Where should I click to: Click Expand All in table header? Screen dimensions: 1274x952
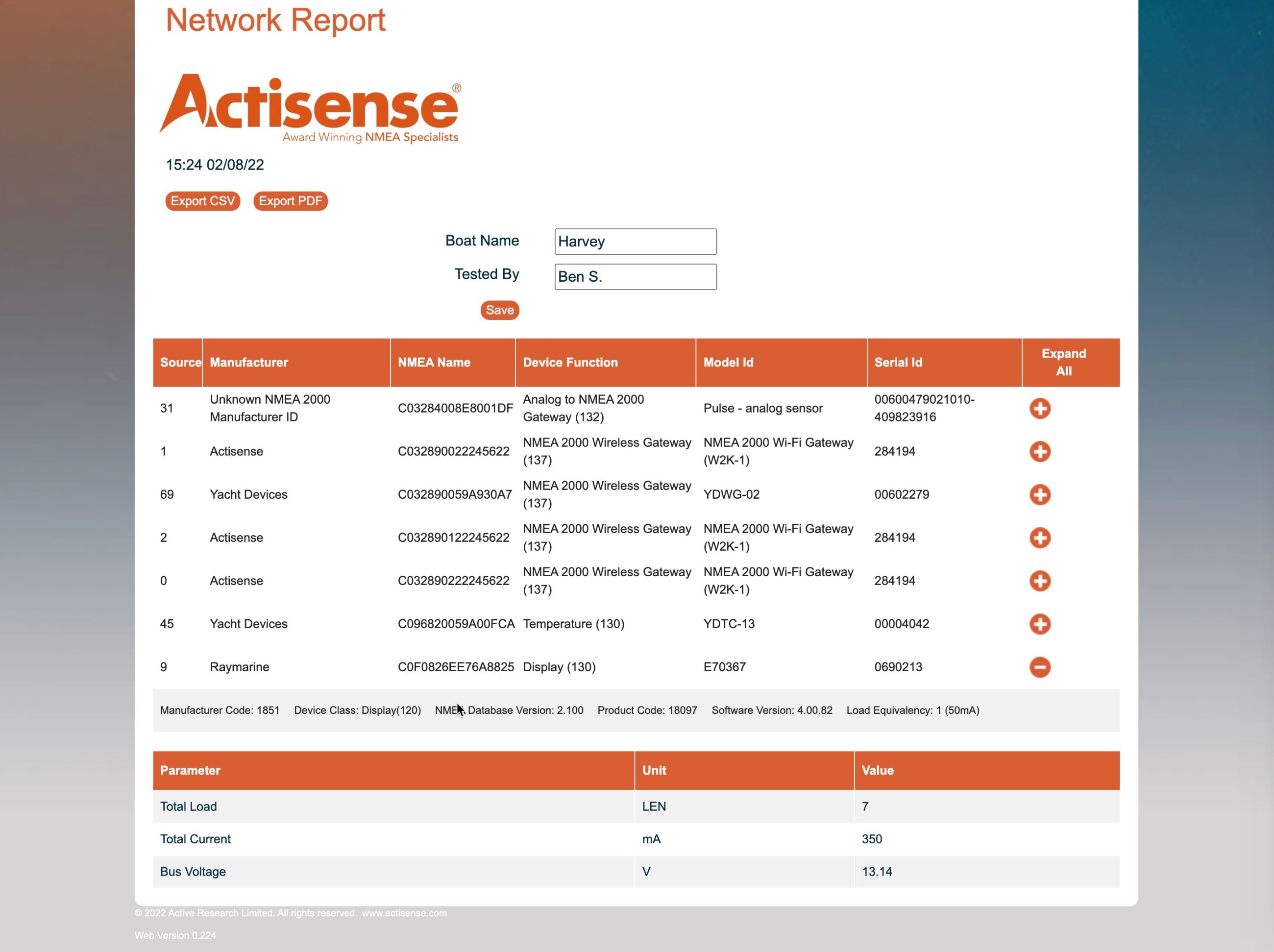1063,362
